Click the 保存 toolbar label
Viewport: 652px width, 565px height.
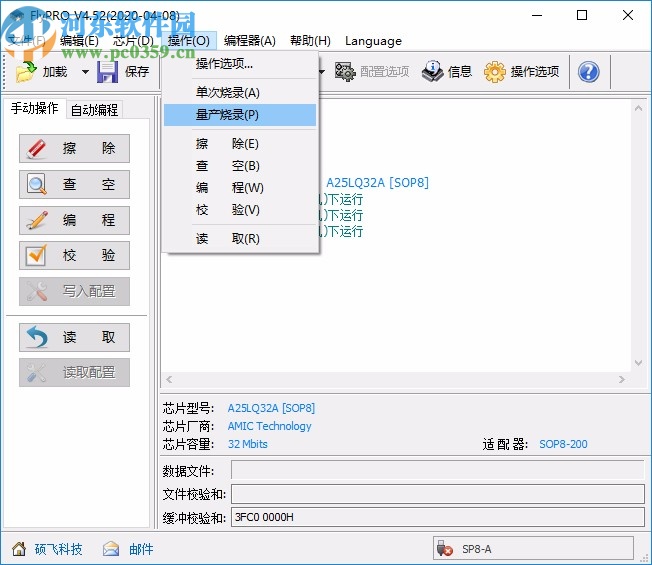pyautogui.click(x=137, y=72)
